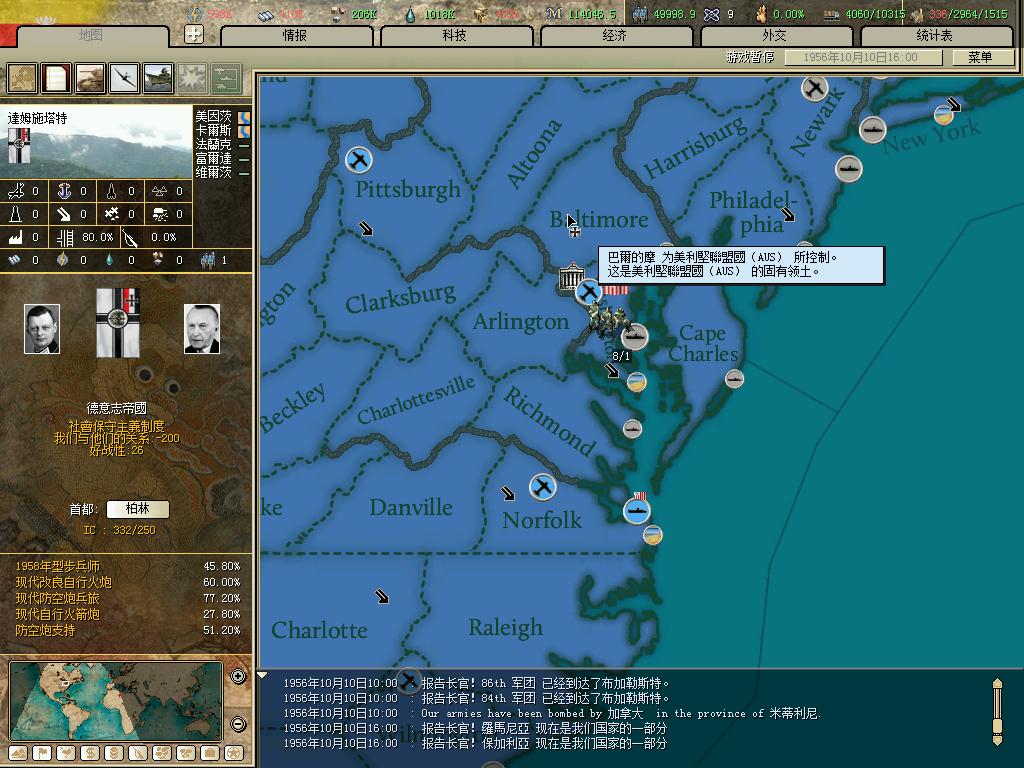Image resolution: width=1024 pixels, height=768 pixels.
Task: Select neighboring province 维爾茨
Action: tap(214, 172)
